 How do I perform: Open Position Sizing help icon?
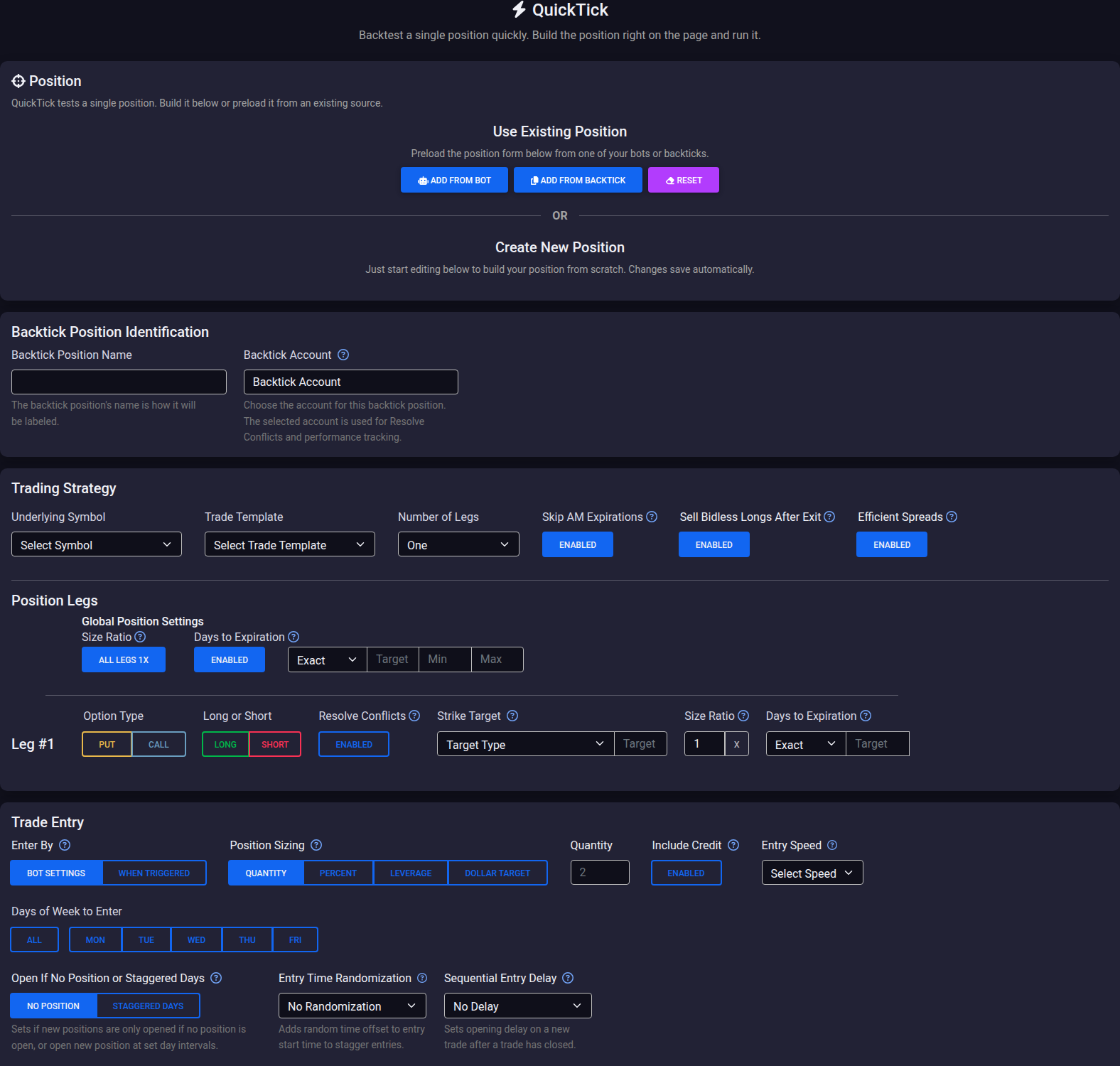point(316,845)
